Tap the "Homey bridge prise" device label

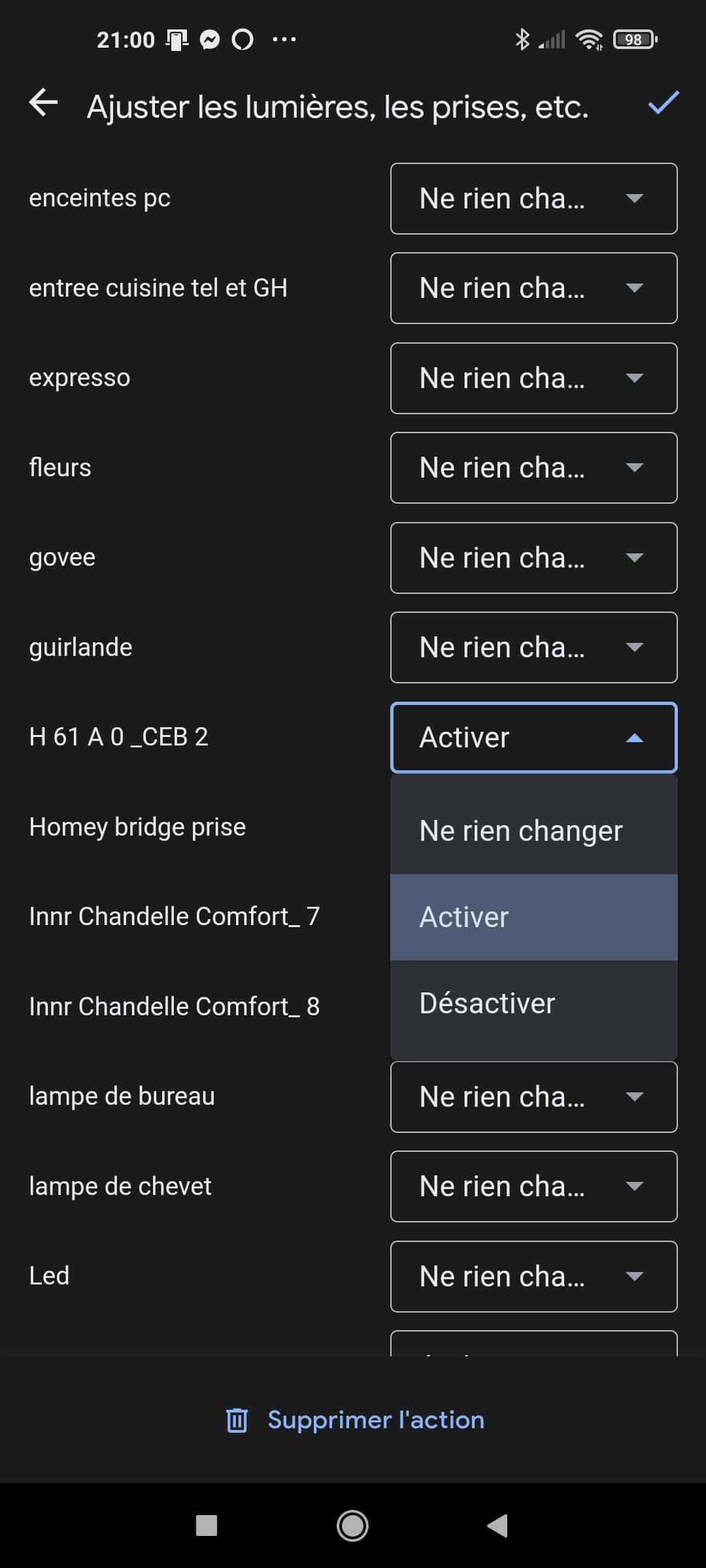(x=137, y=827)
